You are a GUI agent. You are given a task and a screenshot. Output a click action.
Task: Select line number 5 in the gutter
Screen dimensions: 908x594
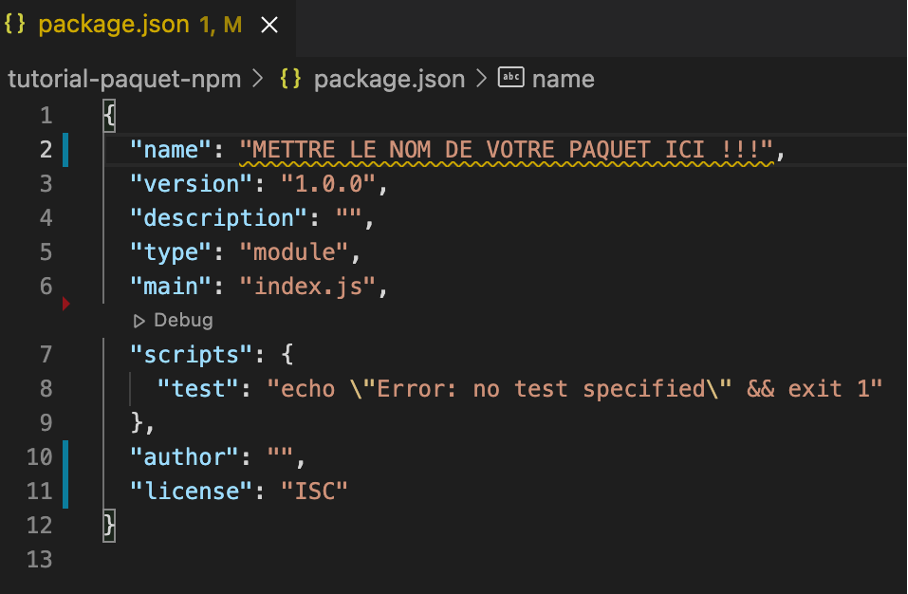pyautogui.click(x=46, y=251)
